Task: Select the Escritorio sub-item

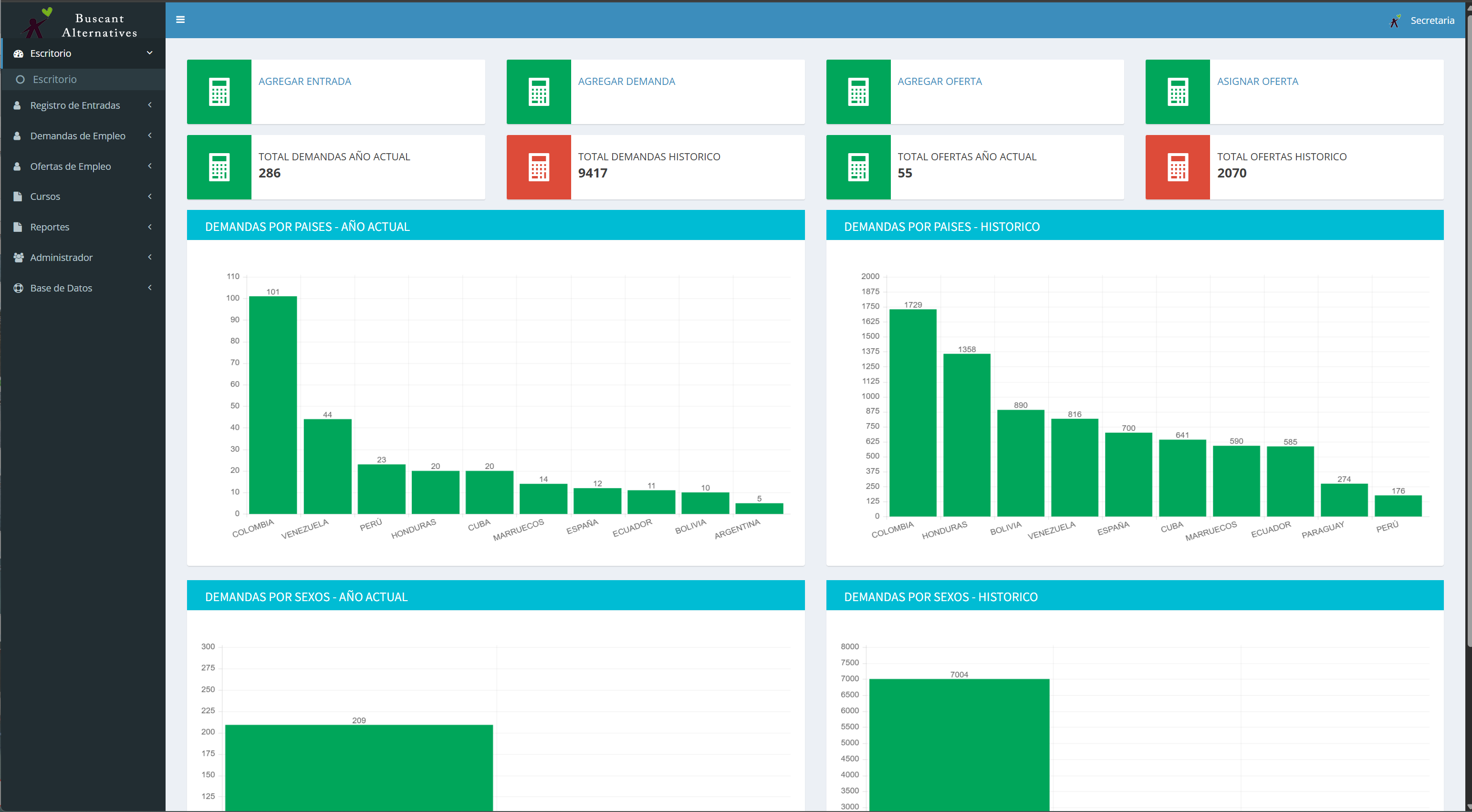Action: pyautogui.click(x=84, y=79)
